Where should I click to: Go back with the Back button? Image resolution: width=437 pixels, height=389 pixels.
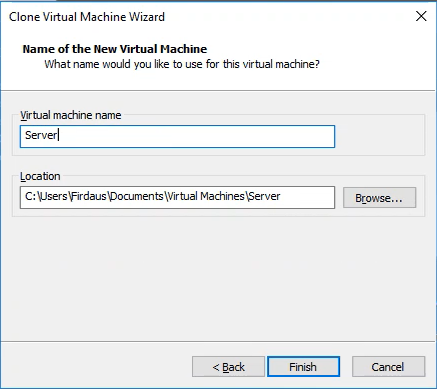tap(228, 367)
